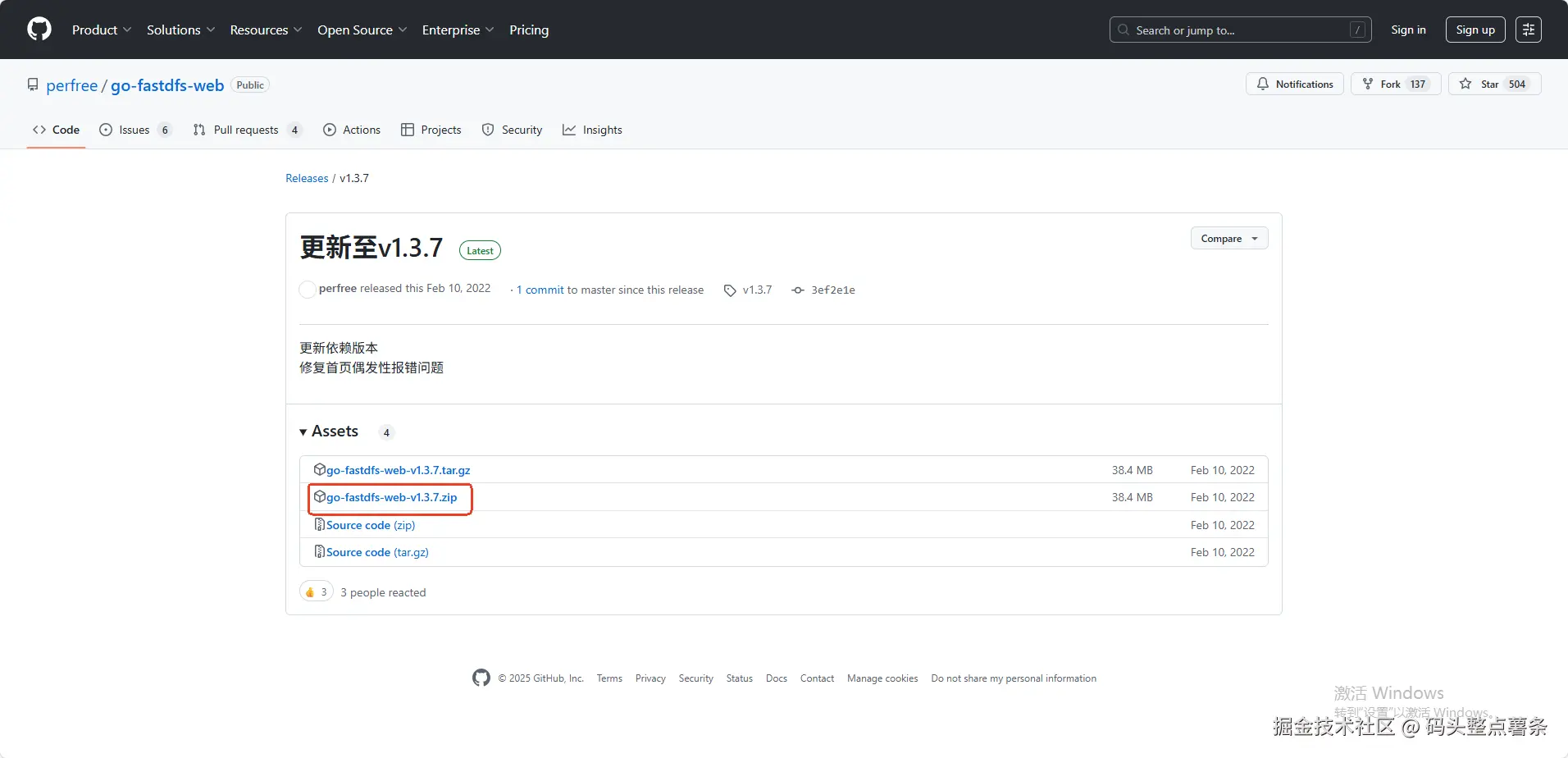
Task: Open the Issues tab
Action: 135,130
